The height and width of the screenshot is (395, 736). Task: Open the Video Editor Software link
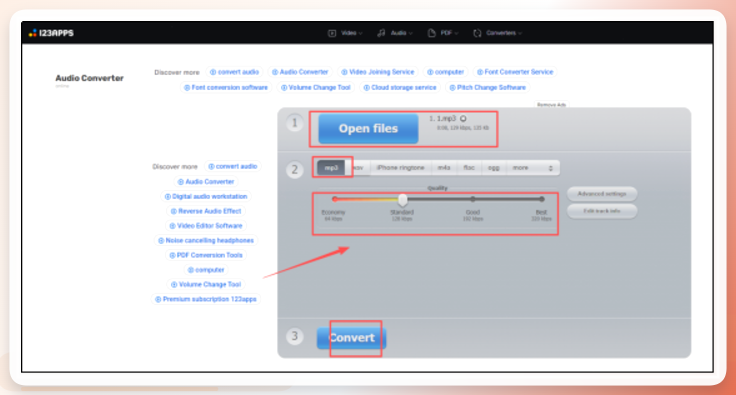206,226
